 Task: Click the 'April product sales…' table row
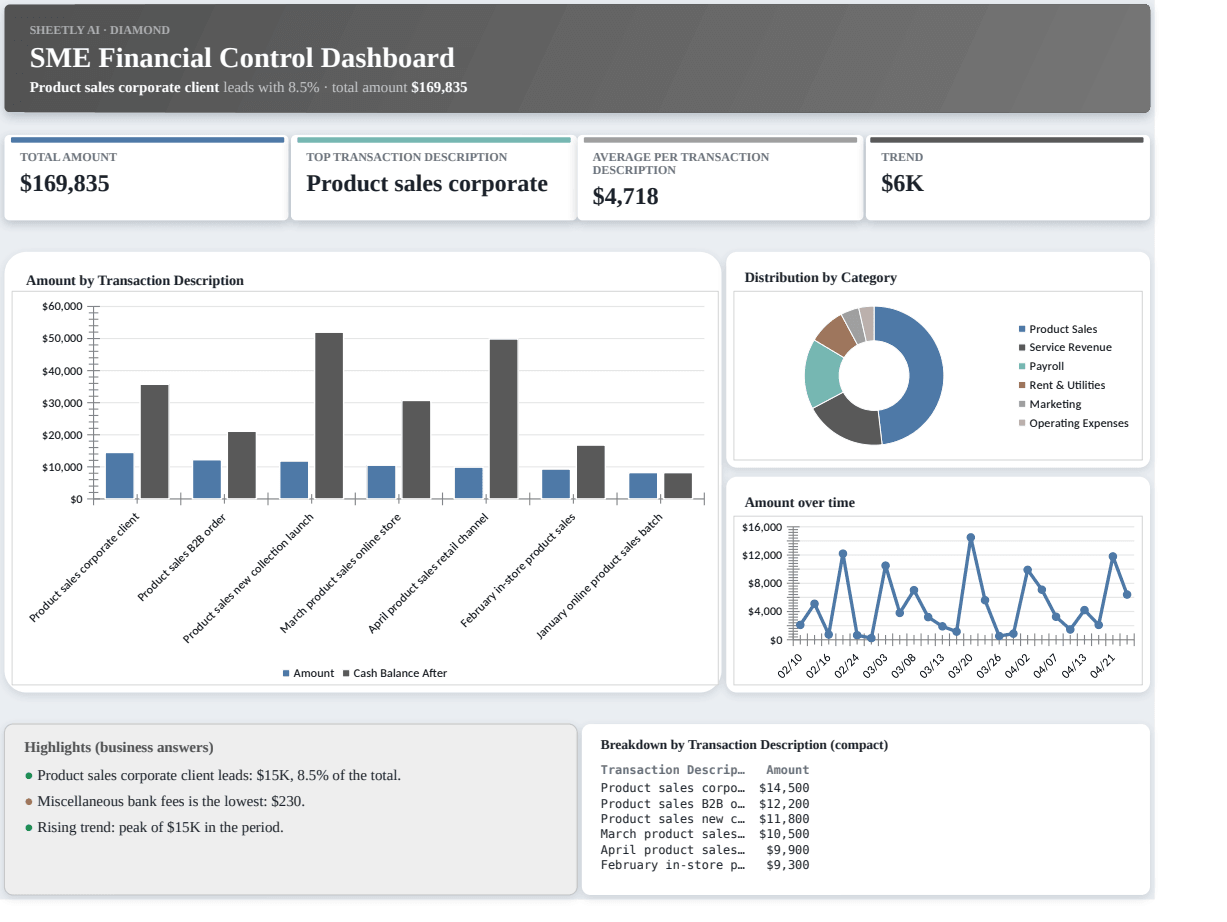(705, 850)
